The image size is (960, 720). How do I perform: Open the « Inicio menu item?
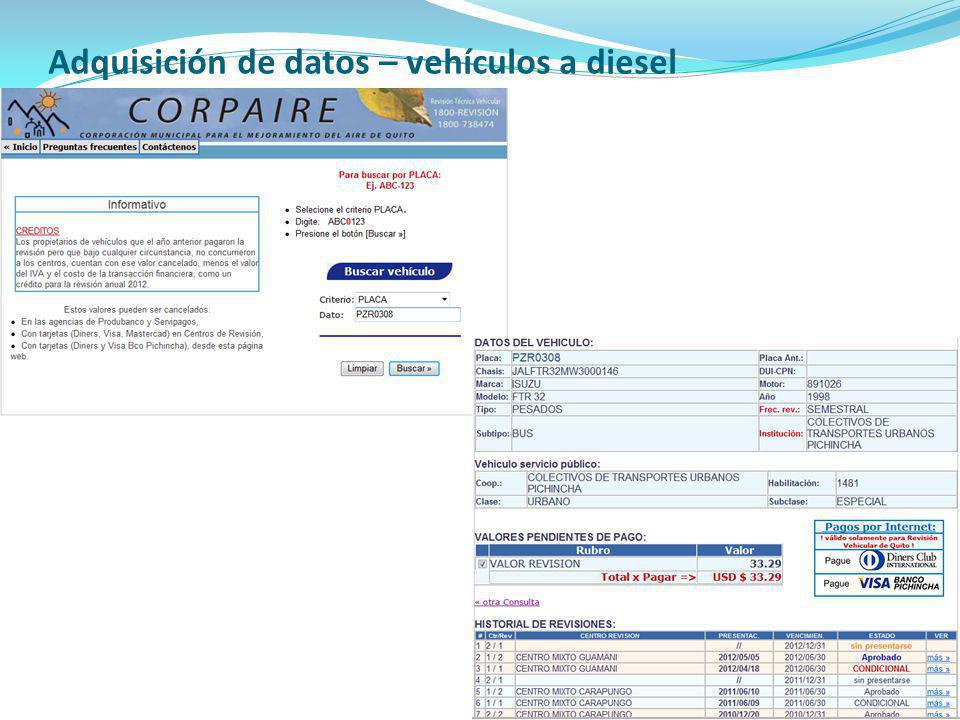pos(21,147)
